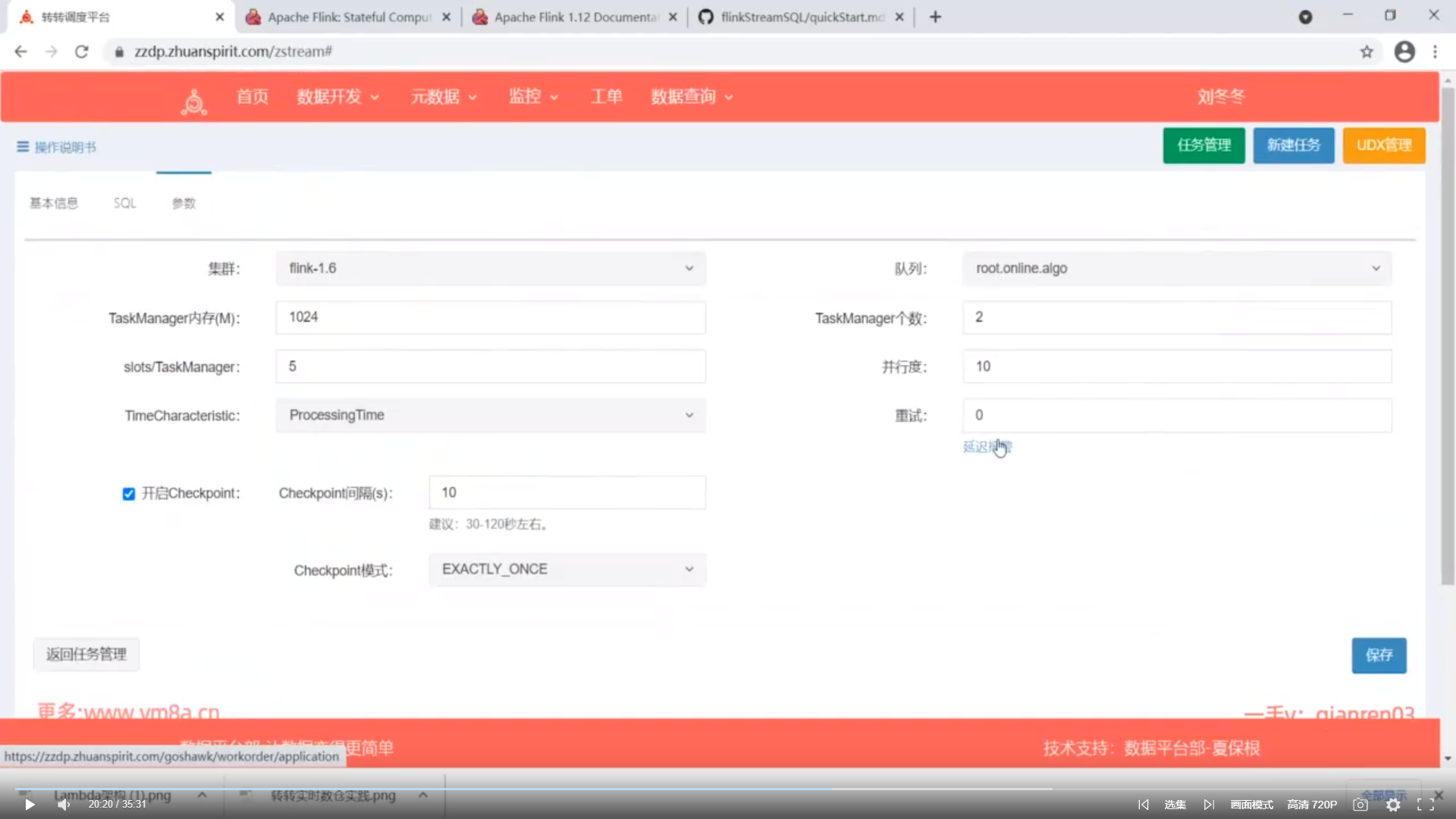Click the blue 保存 button
Screen dimensions: 1456x819
click(x=1379, y=655)
